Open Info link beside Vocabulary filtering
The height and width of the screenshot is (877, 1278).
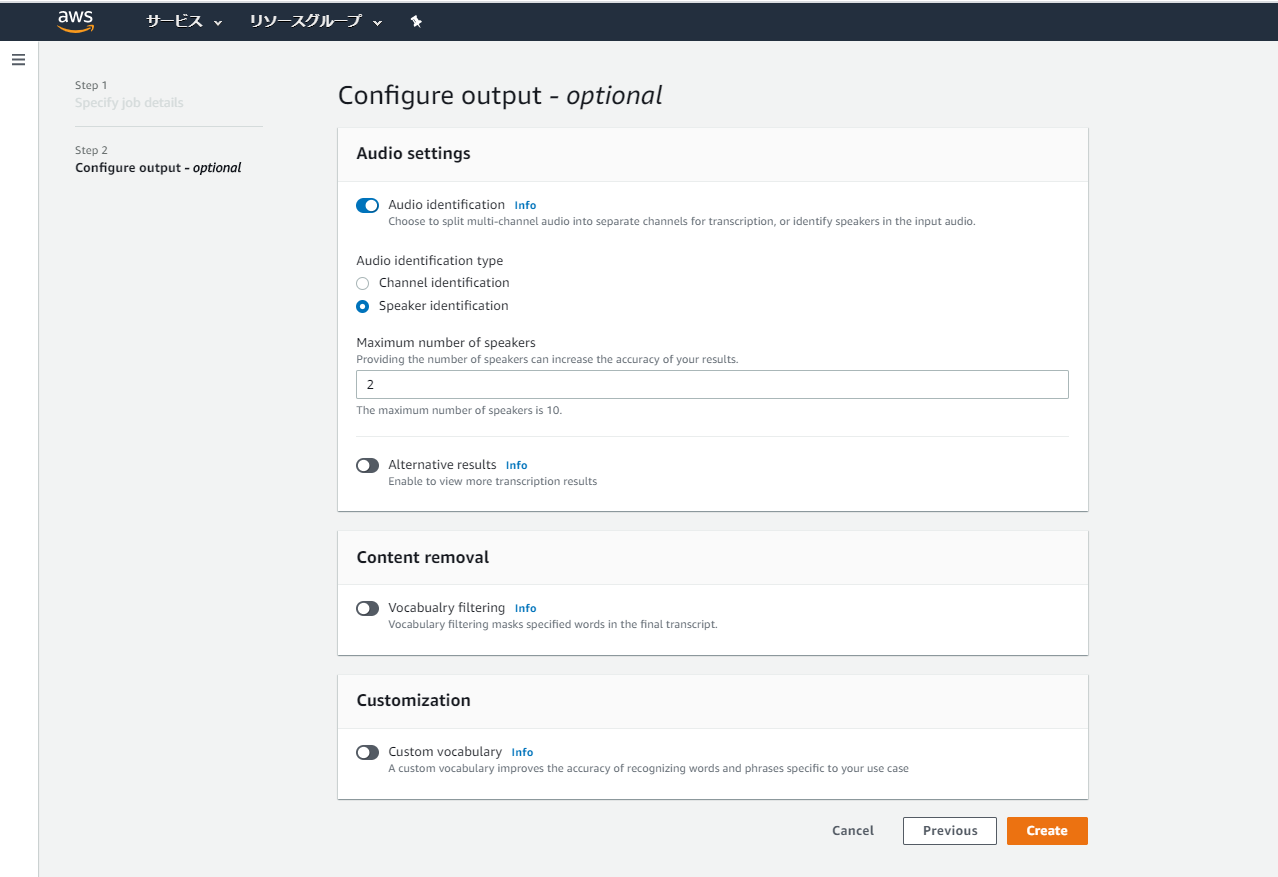[x=525, y=608]
